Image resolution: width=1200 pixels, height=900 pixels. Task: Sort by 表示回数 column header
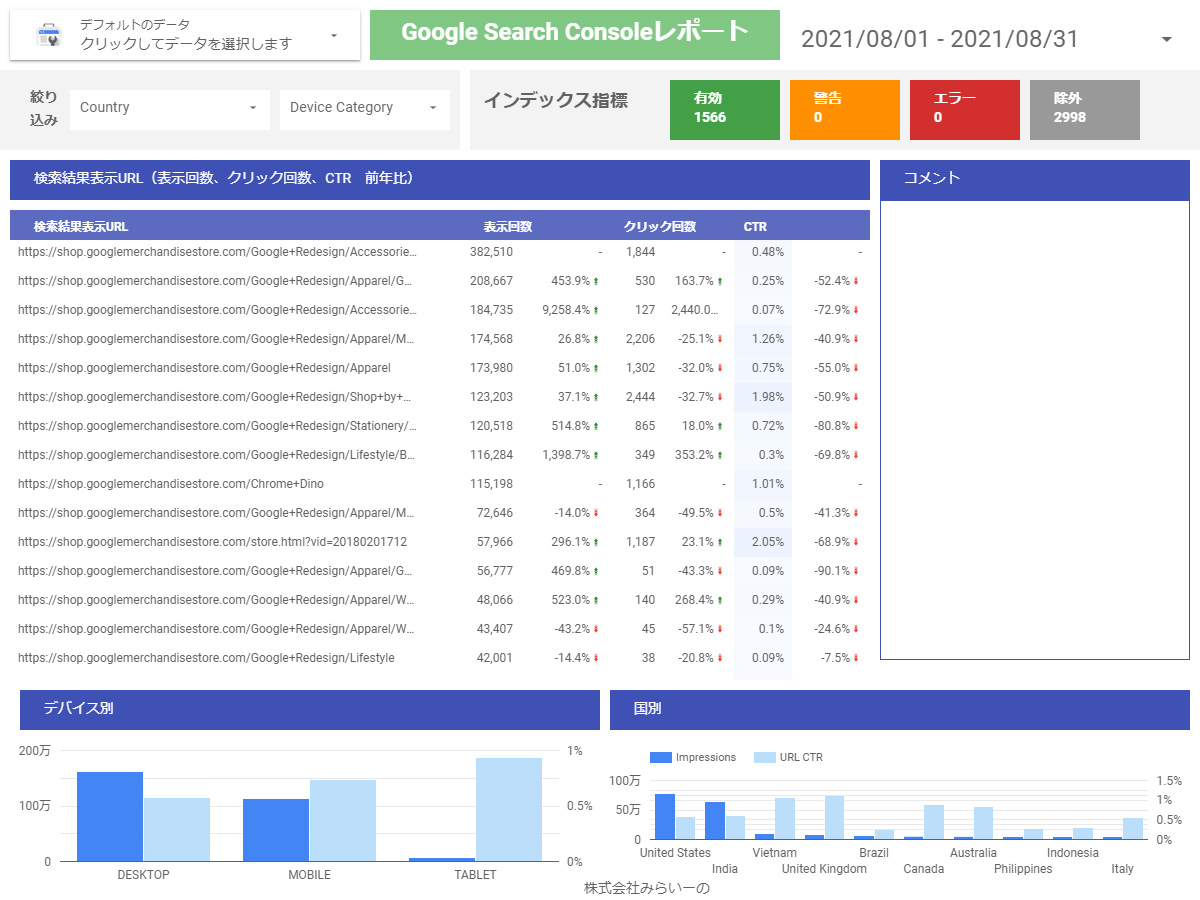click(508, 226)
